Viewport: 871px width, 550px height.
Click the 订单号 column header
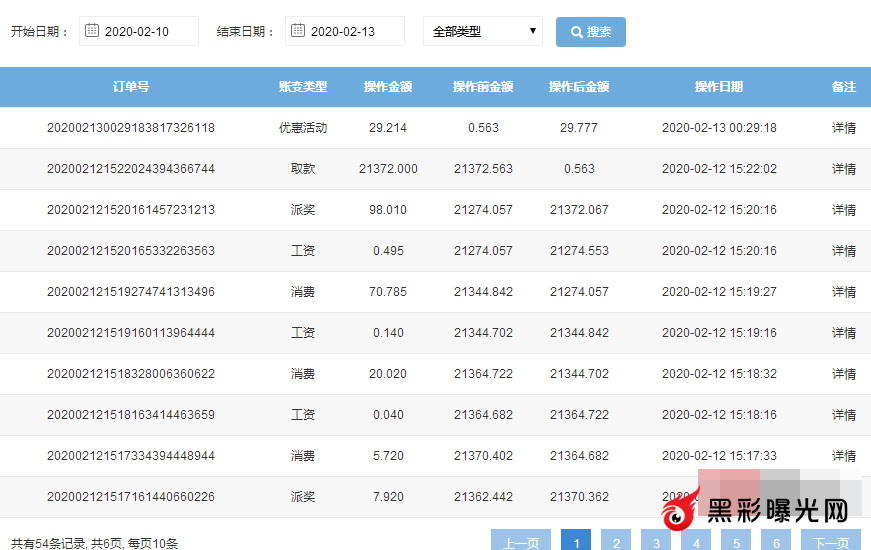tap(131, 87)
